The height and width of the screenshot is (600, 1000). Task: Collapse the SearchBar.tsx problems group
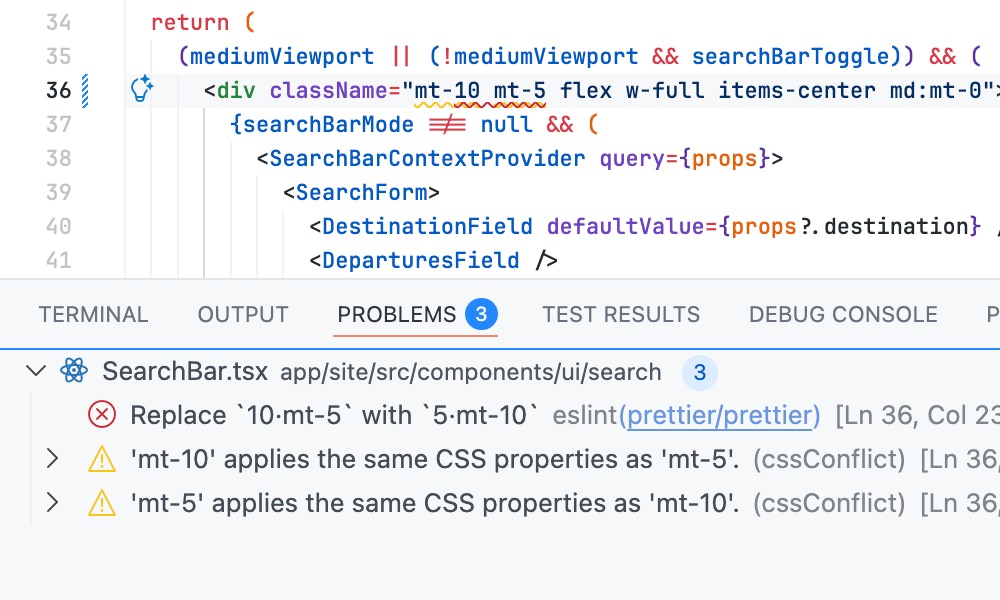point(36,371)
